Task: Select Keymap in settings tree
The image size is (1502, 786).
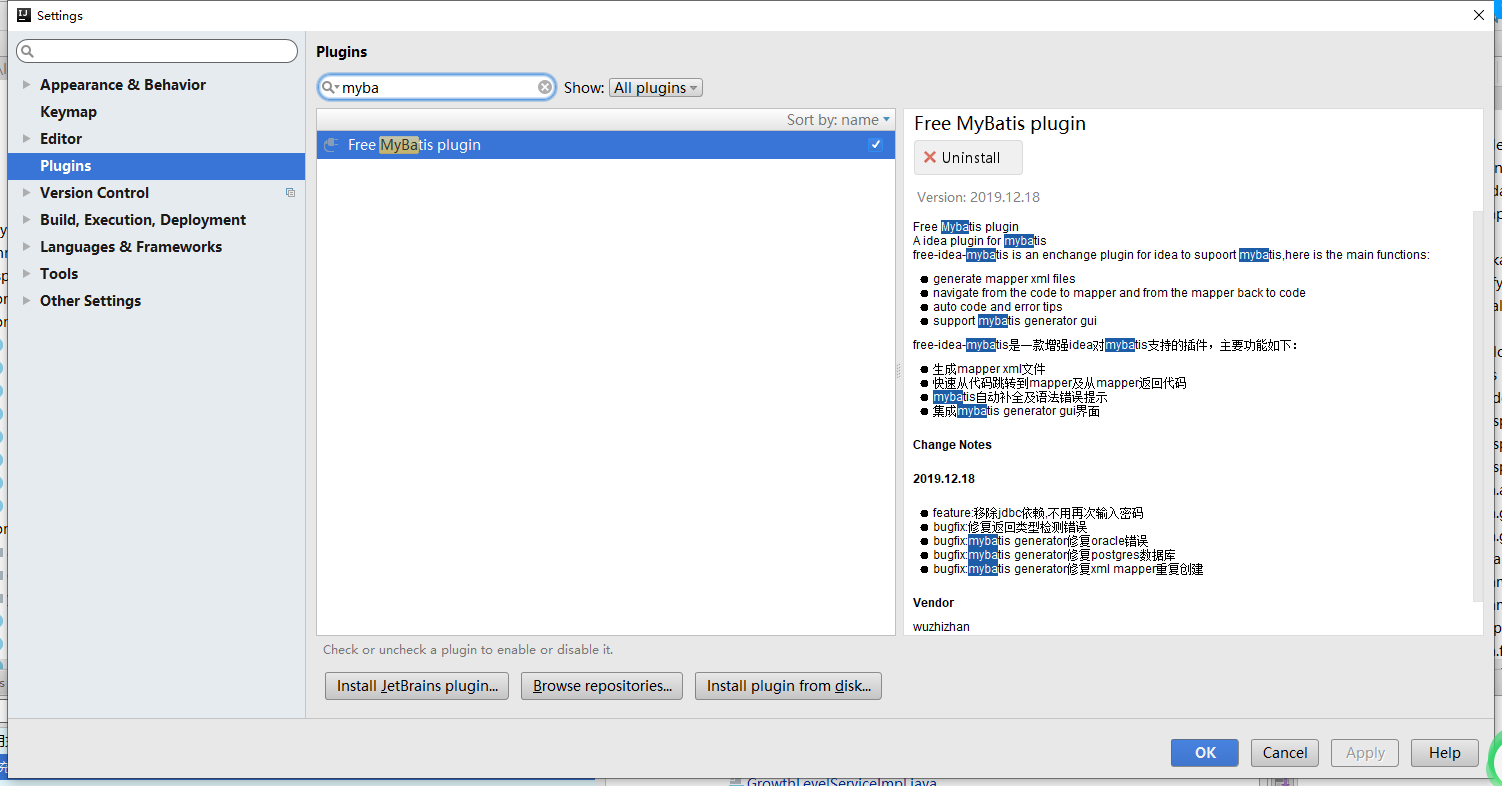Action: click(68, 112)
